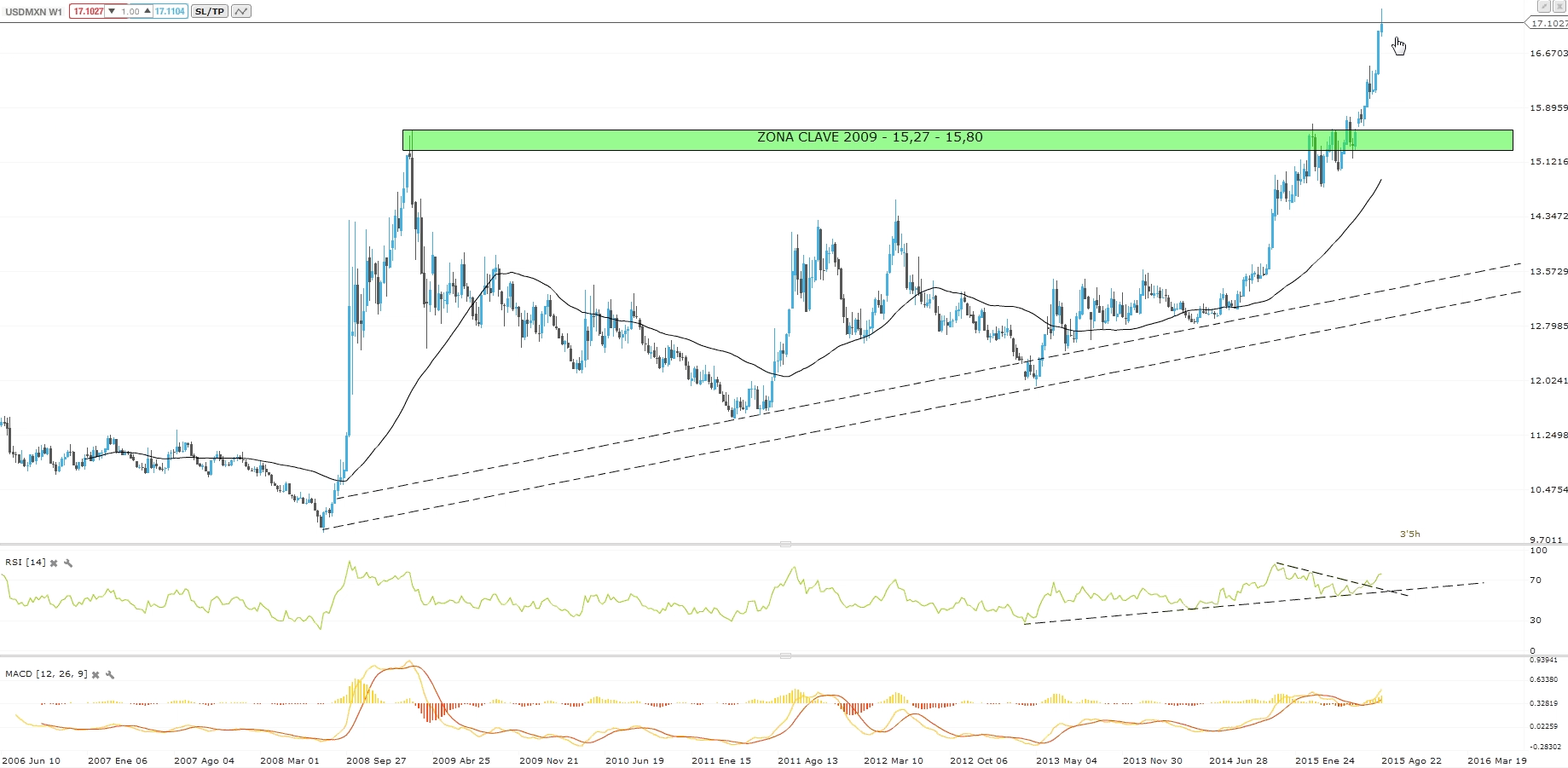Click the 14.3472 price axis label
The width and height of the screenshot is (1568, 768).
1548,217
